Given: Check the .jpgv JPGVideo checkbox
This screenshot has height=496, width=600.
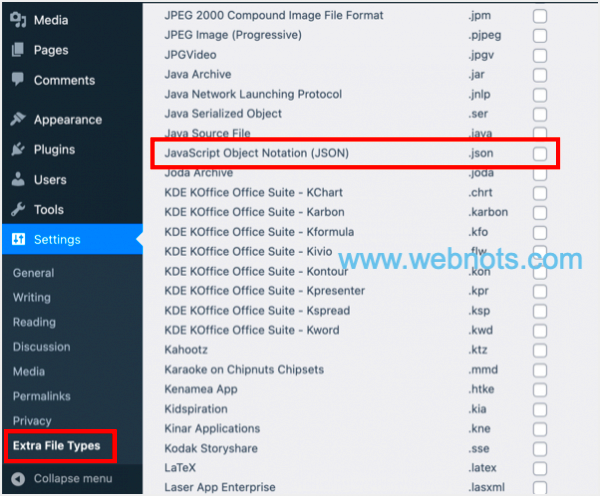Looking at the screenshot, I should pyautogui.click(x=540, y=56).
